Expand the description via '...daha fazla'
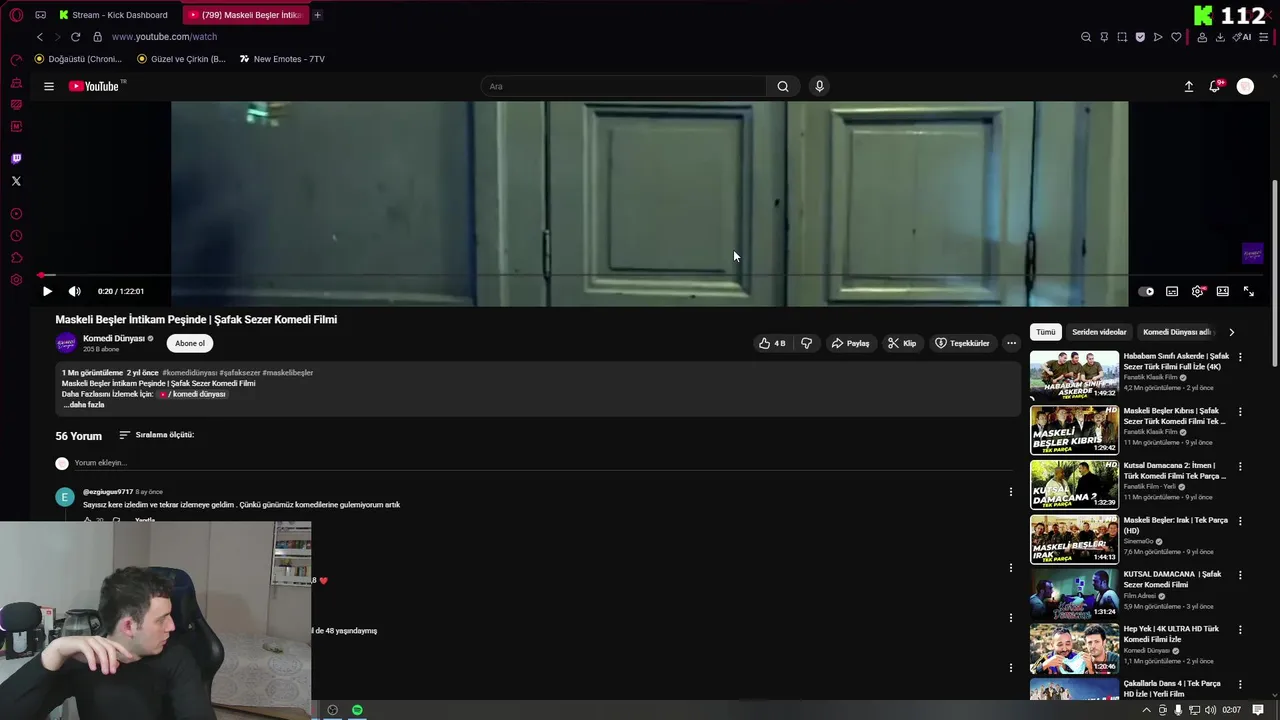The height and width of the screenshot is (720, 1280). [84, 405]
